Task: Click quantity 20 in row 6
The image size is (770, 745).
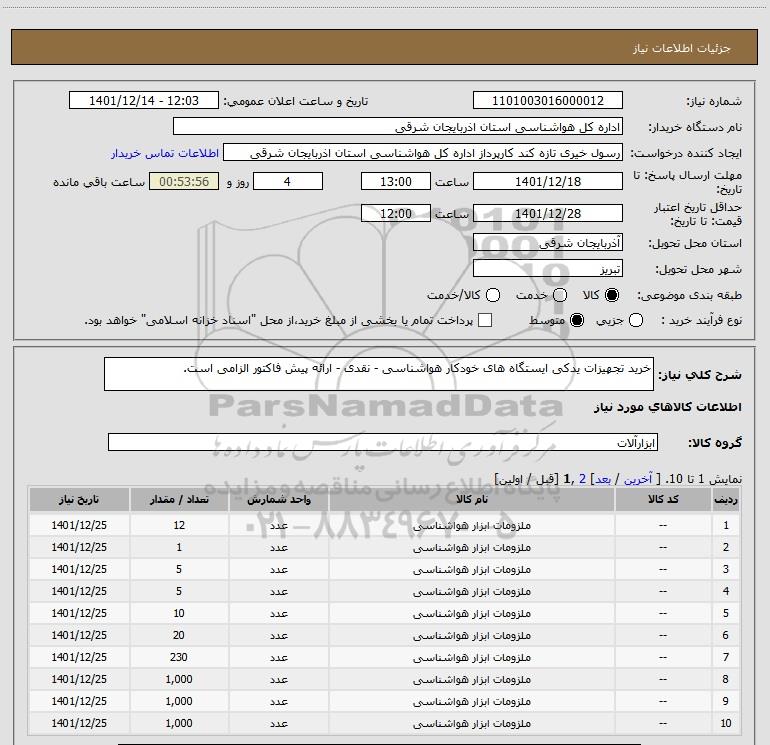Action: pyautogui.click(x=179, y=635)
